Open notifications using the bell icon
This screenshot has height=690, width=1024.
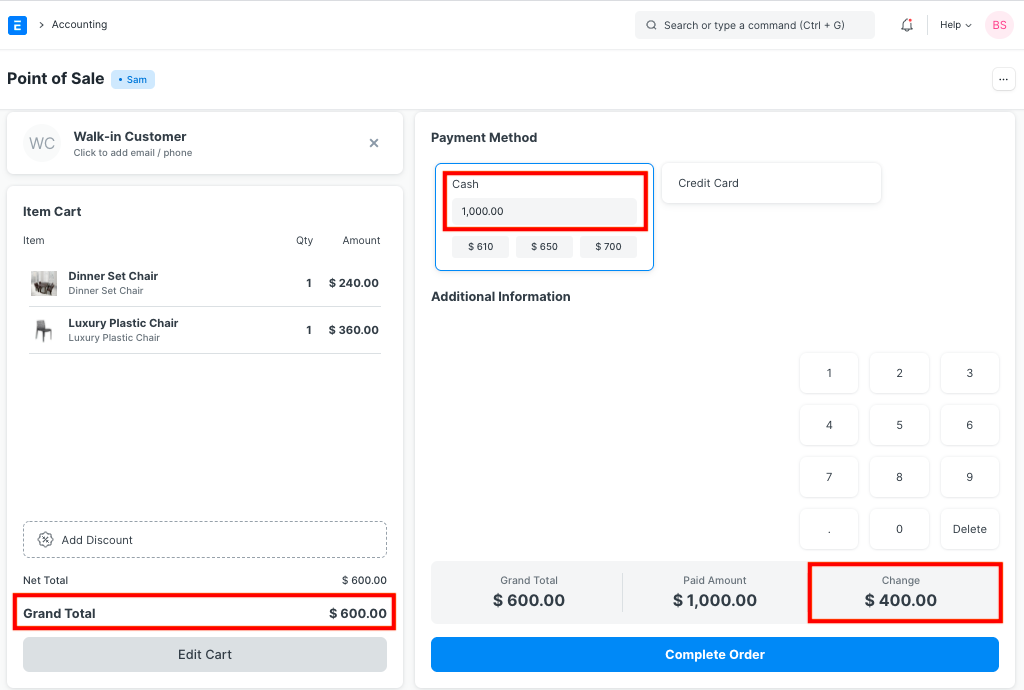(x=906, y=24)
